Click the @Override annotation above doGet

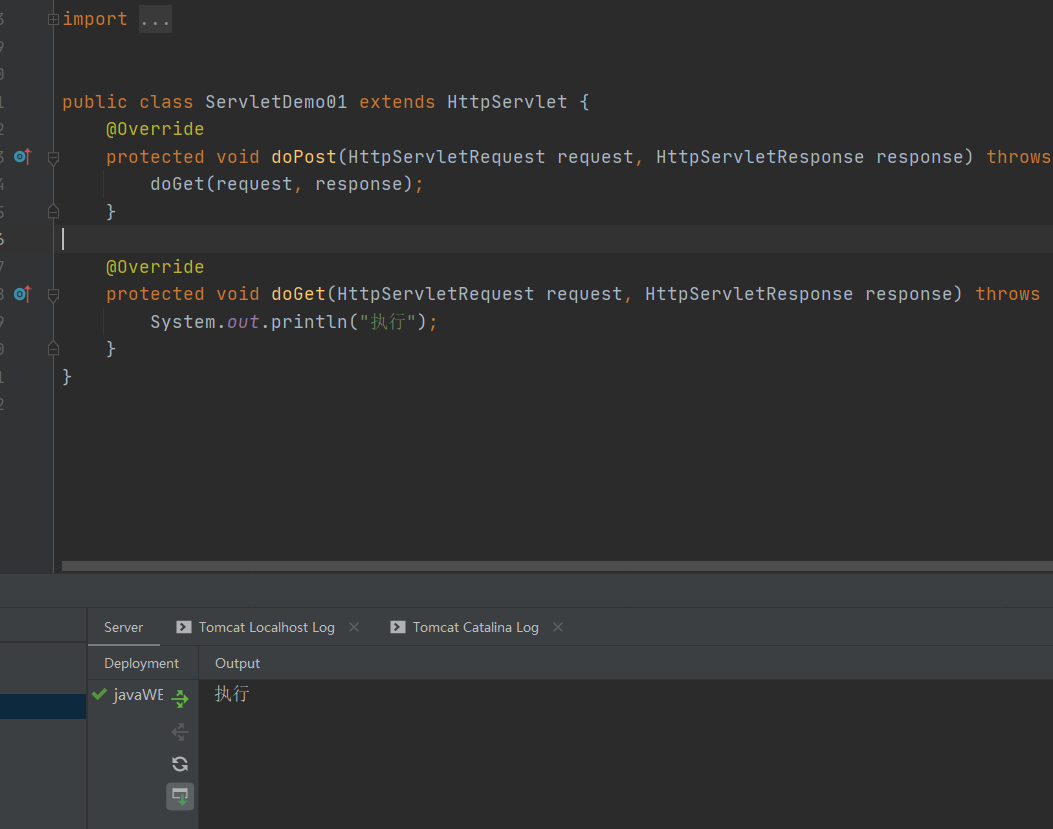click(155, 267)
